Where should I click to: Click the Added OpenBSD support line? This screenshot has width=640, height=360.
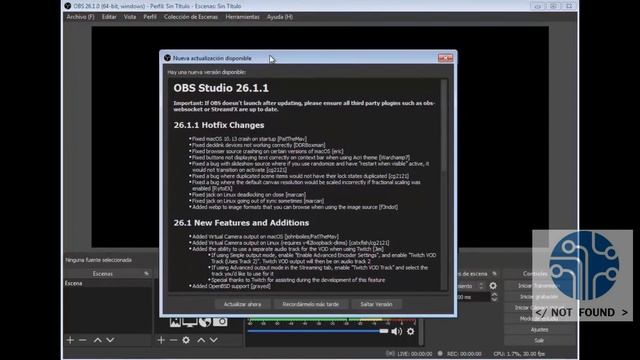coord(231,286)
